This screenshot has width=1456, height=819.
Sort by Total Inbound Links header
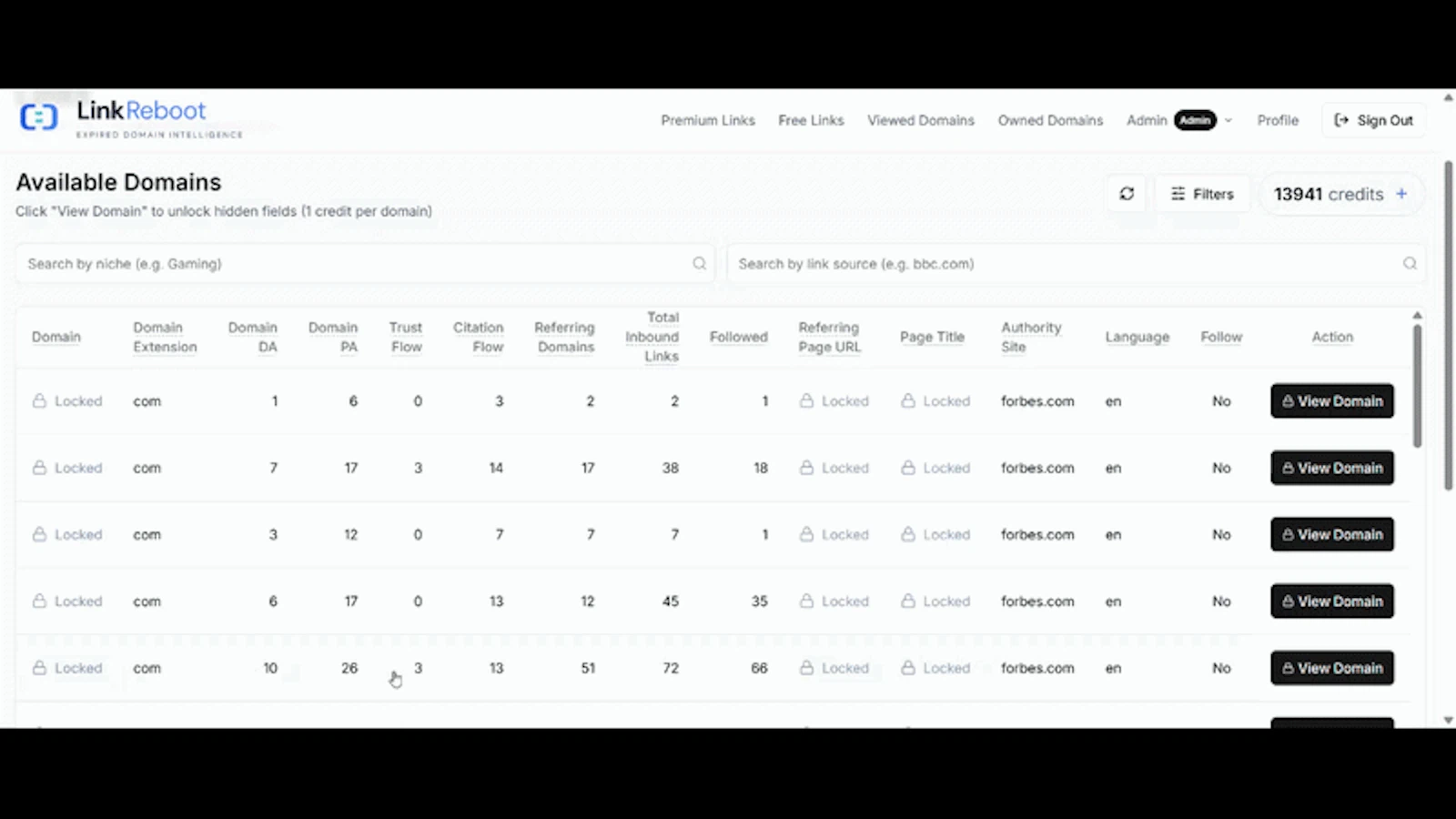652,337
